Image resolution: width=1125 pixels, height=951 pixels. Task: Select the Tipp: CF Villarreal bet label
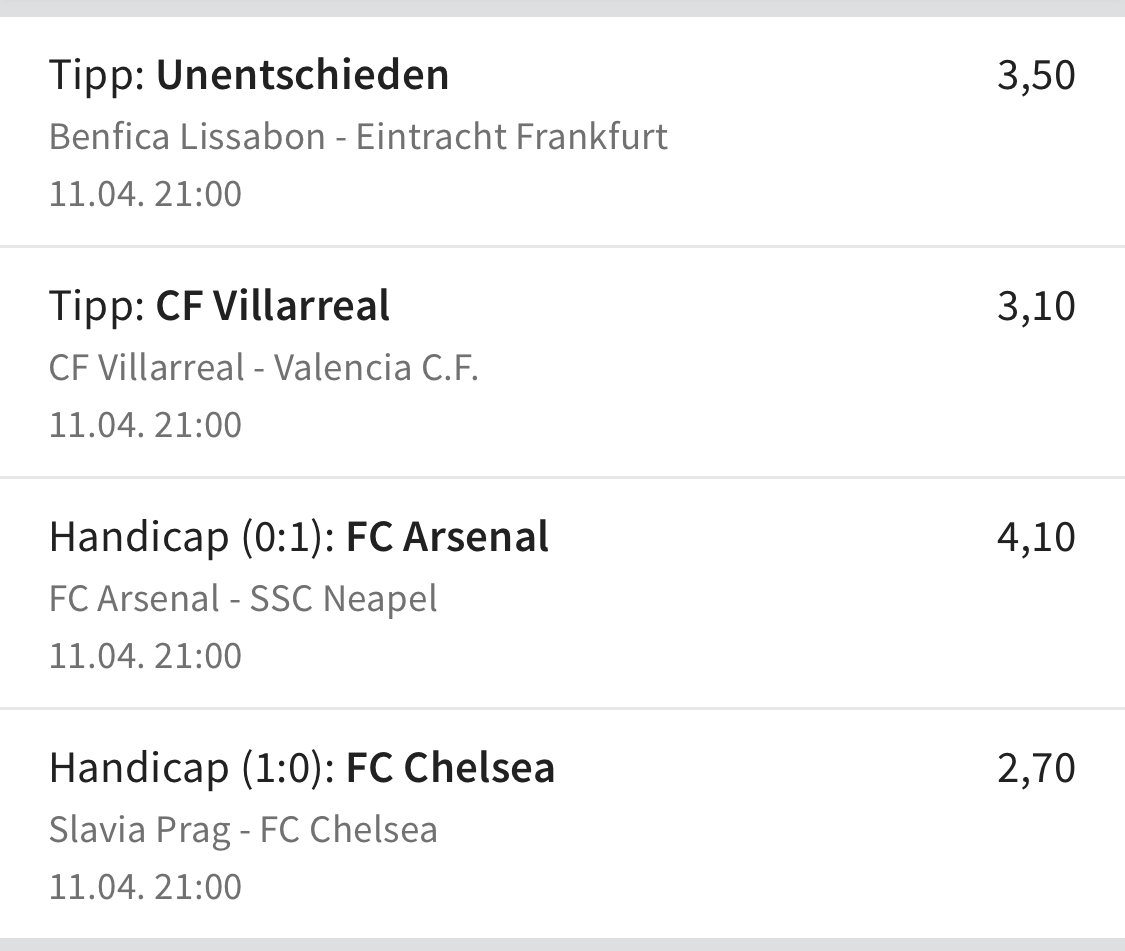tap(220, 306)
